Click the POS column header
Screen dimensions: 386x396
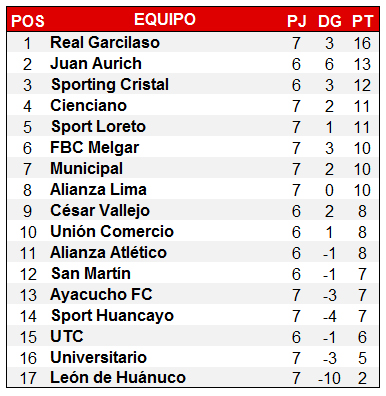(x=28, y=21)
